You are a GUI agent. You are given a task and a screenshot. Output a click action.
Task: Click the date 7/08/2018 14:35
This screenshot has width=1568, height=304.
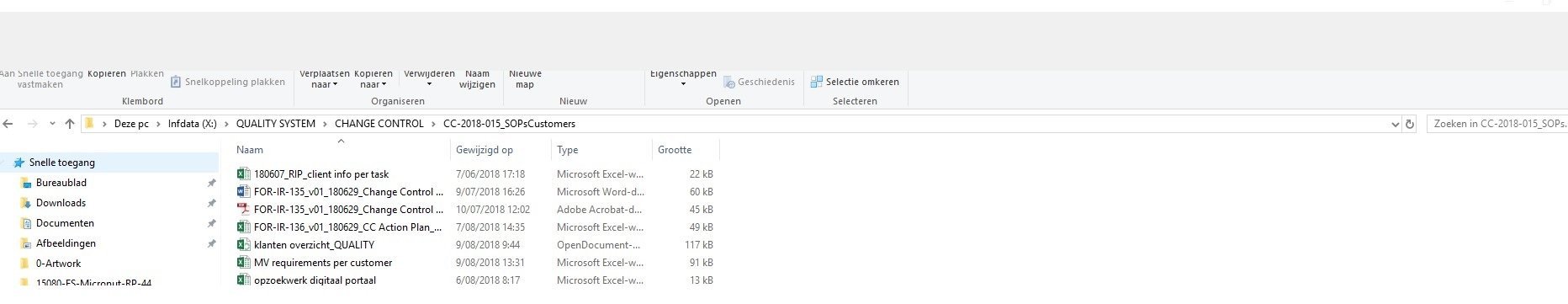[490, 227]
